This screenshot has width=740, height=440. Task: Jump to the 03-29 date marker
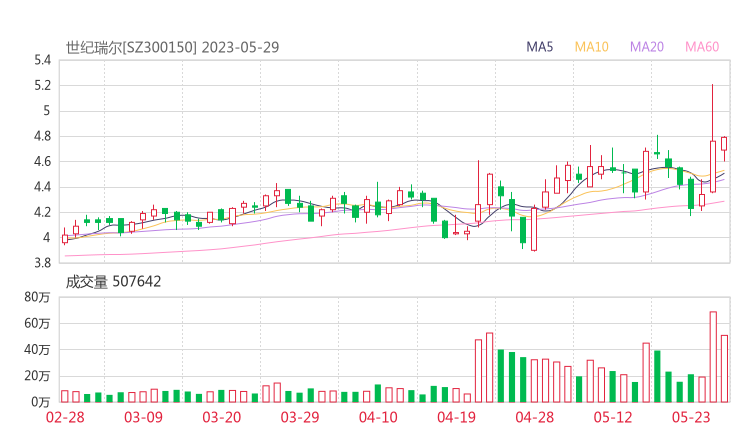pos(299,418)
